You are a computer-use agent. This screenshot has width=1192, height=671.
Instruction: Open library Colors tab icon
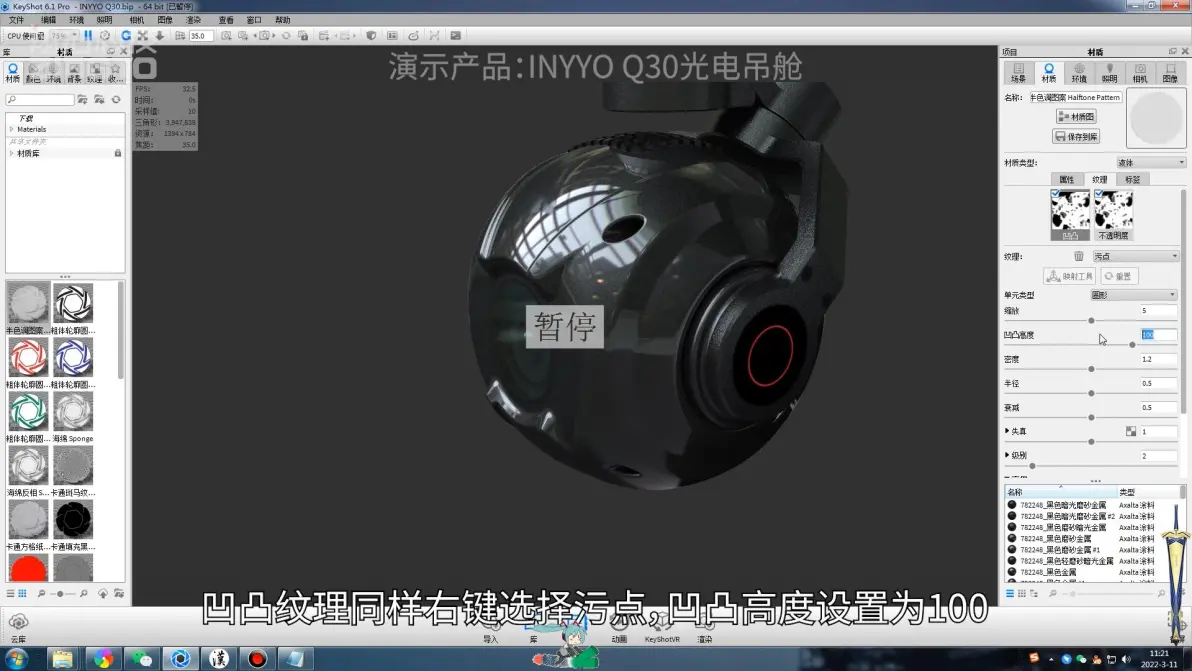(33, 73)
